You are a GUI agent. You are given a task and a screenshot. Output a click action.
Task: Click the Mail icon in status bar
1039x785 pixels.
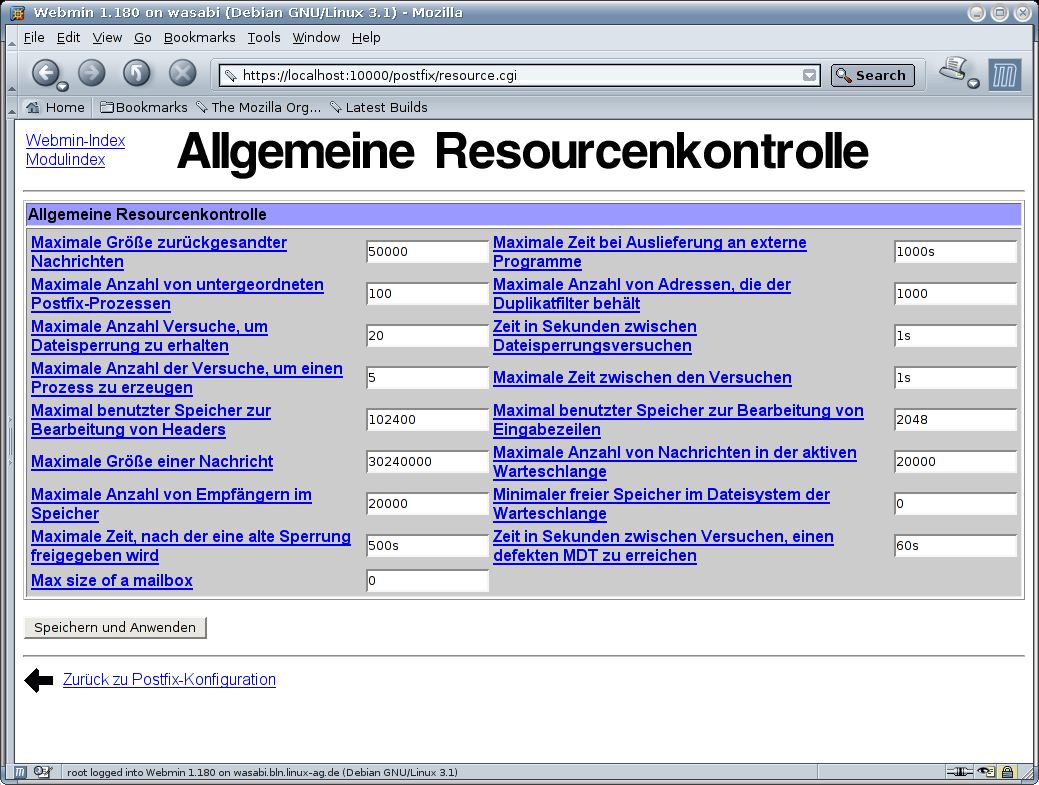43,772
